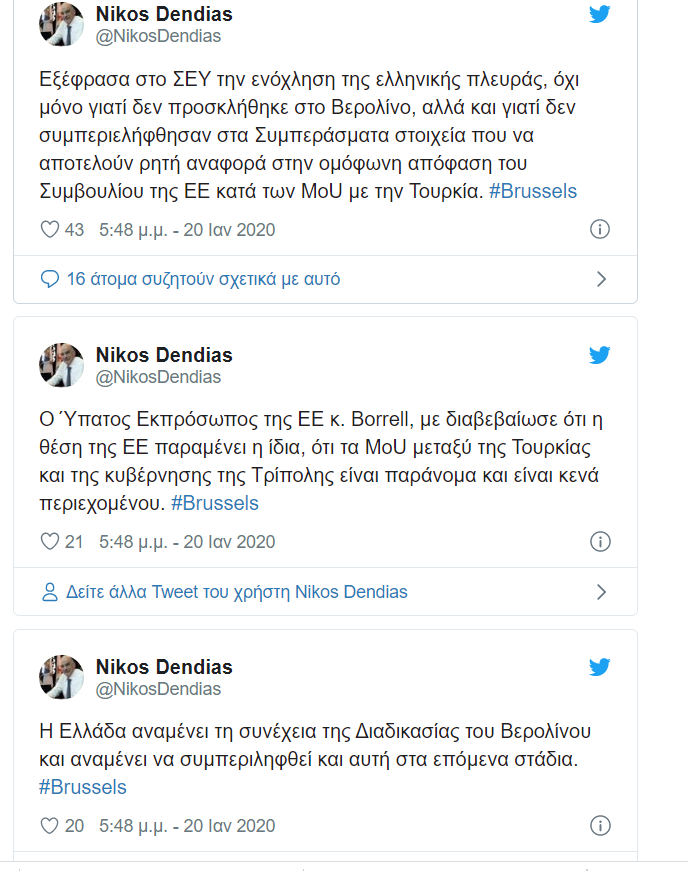This screenshot has height=871, width=688.
Task: Like the first tweet with 43 likes
Action: (50, 229)
